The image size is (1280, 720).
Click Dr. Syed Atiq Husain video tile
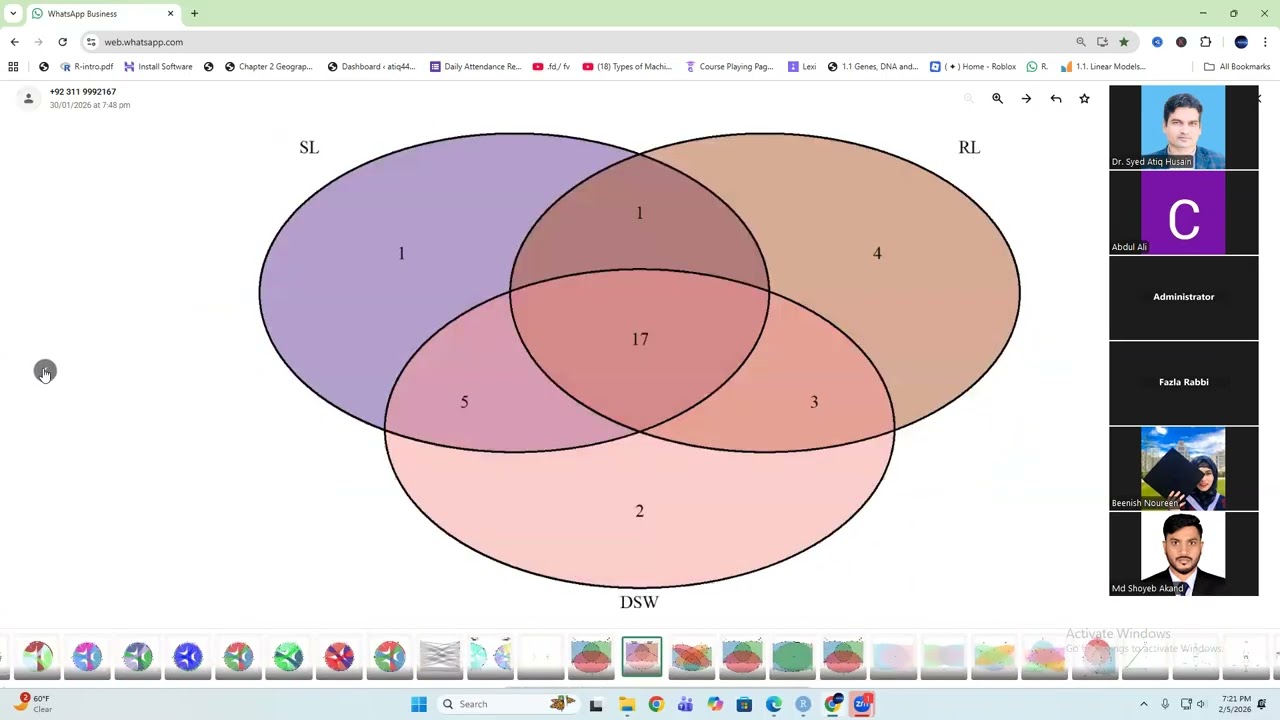point(1184,127)
